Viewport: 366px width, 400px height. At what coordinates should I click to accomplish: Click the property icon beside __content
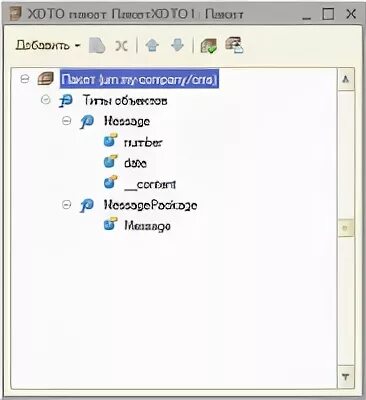click(111, 182)
